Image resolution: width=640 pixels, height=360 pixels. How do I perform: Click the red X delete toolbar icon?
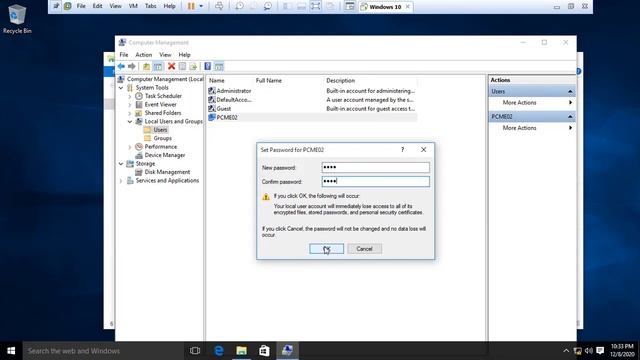tap(171, 66)
